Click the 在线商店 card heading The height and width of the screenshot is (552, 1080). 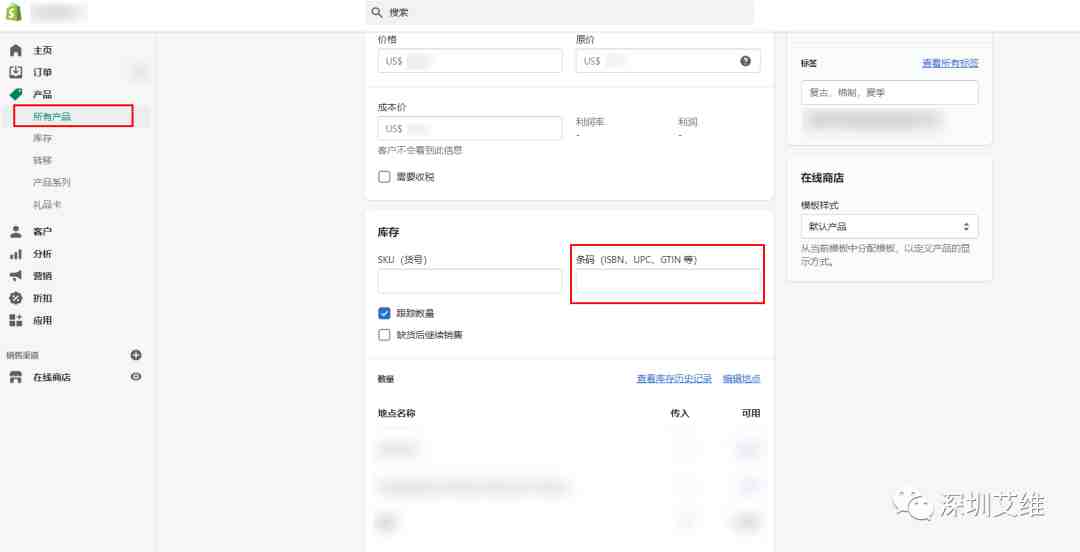822,178
